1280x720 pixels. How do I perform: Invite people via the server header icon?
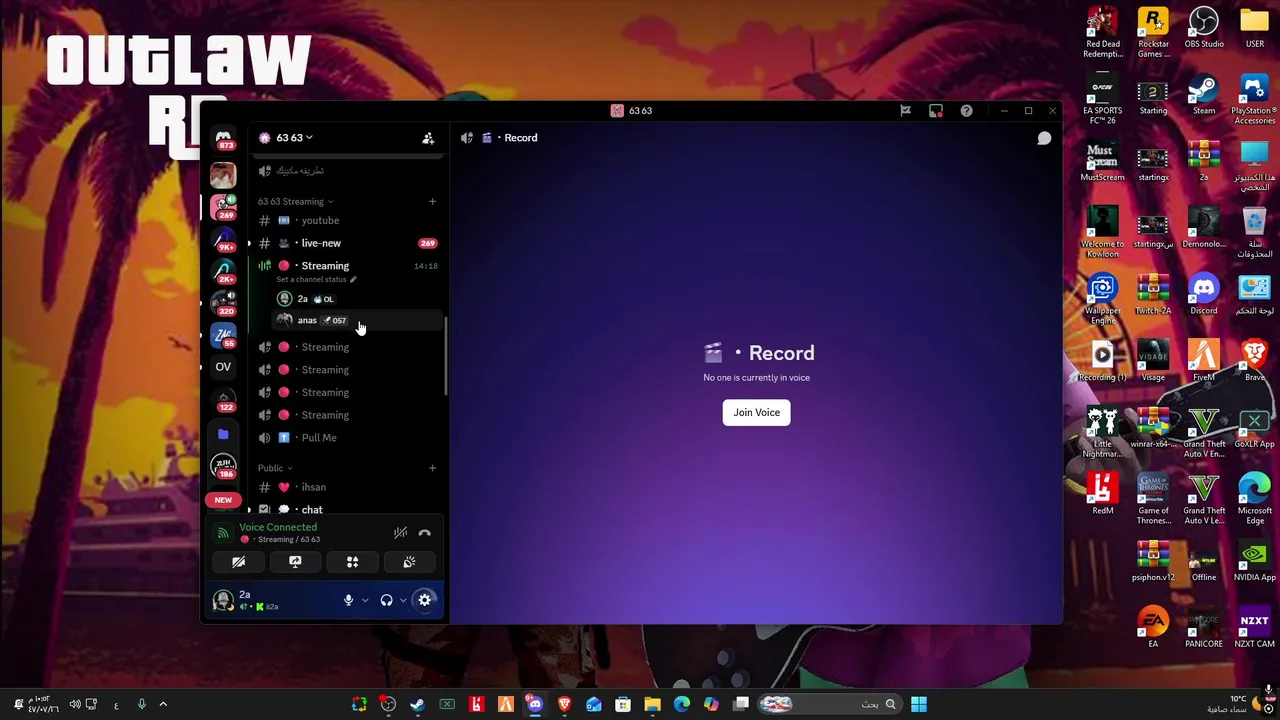[428, 138]
